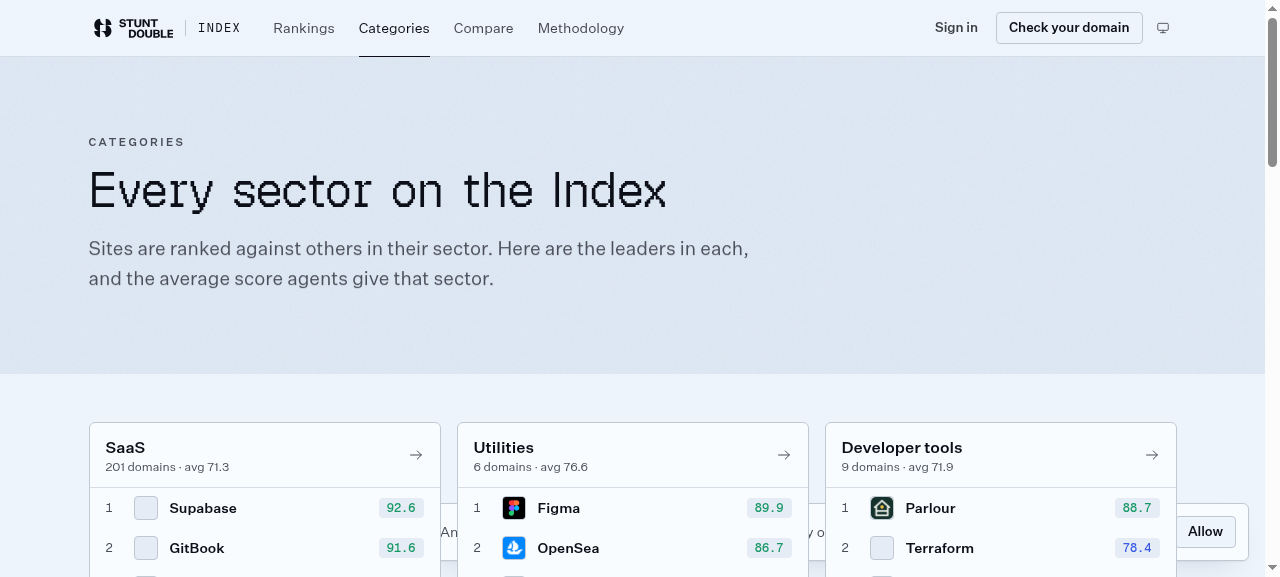
Task: Click the Stunt Double logo
Action: (133, 28)
